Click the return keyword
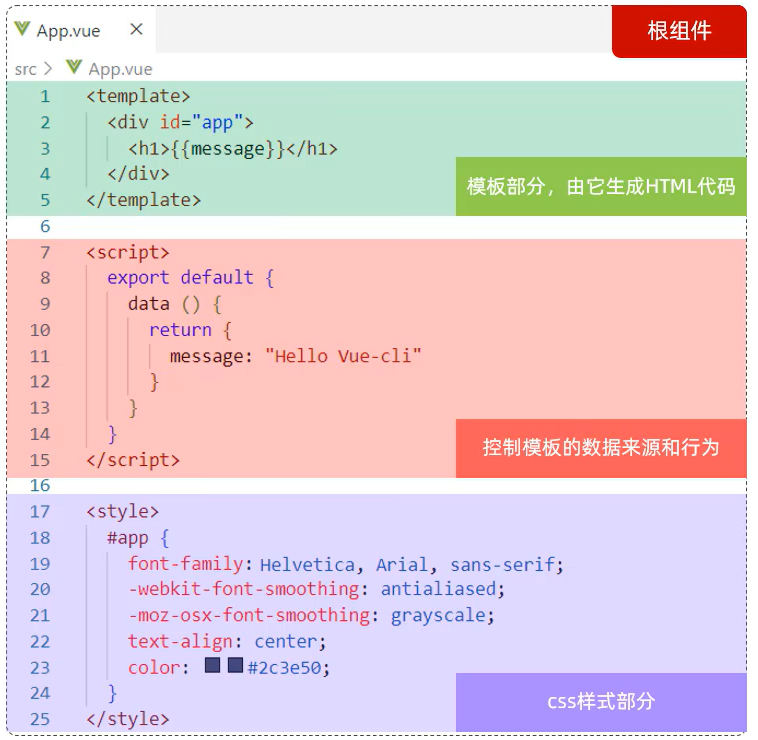Screen dimensions: 758x740 tap(180, 330)
